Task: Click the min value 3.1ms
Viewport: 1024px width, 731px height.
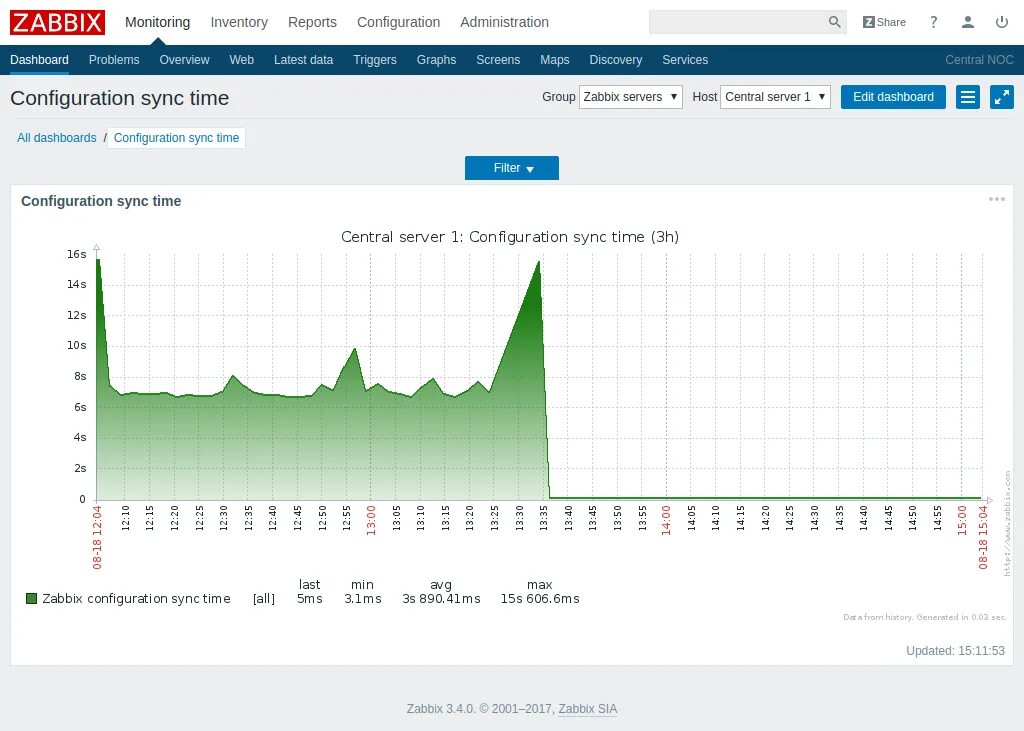Action: pos(363,598)
